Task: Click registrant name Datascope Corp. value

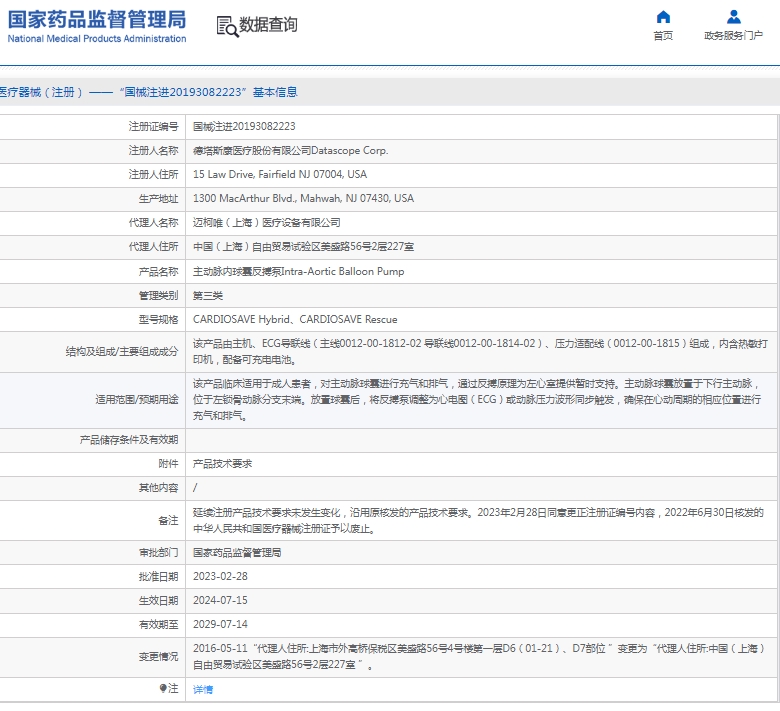Action: coord(291,150)
